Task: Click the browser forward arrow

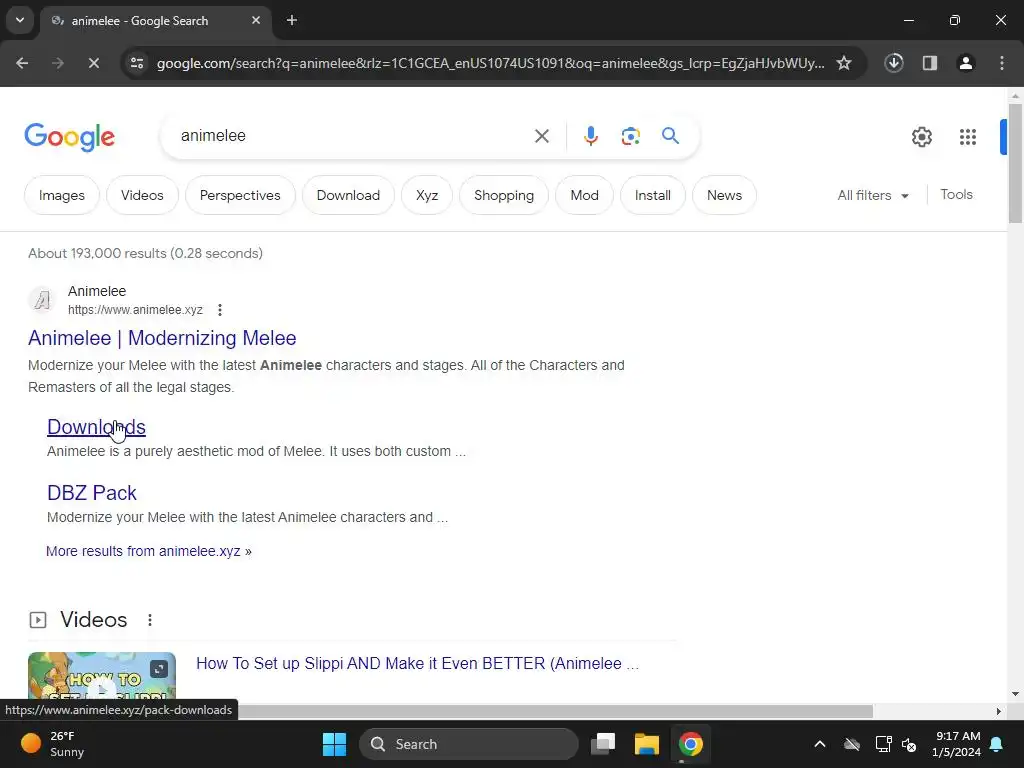Action: coord(57,63)
